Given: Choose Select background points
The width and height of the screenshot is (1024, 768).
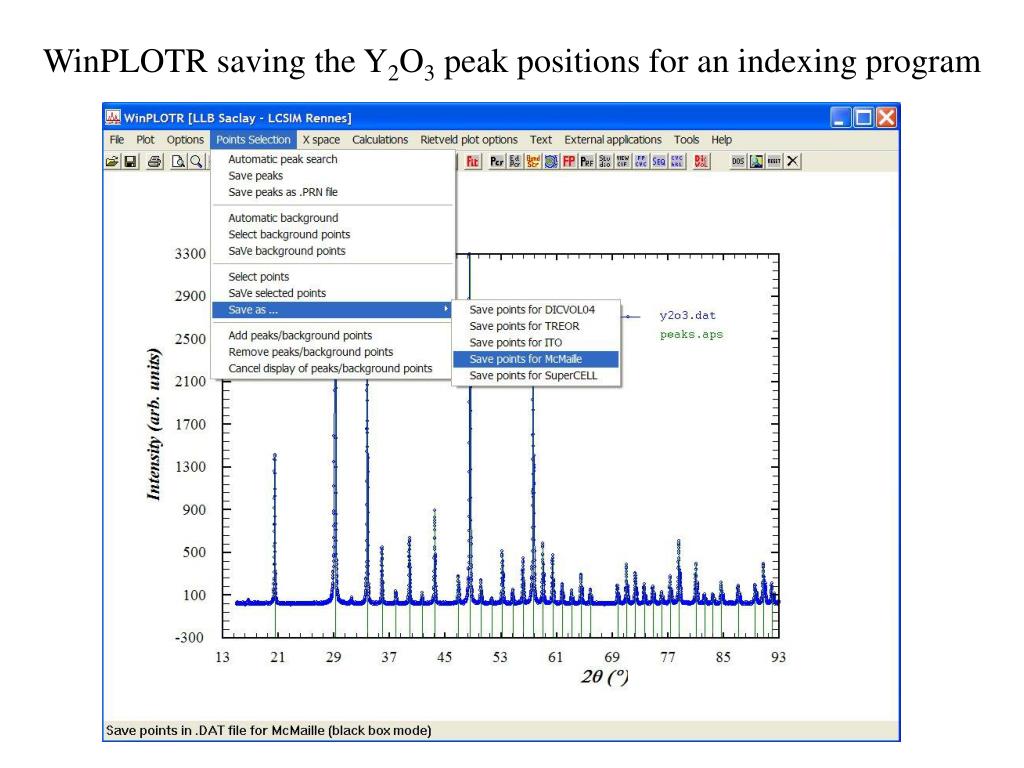Looking at the screenshot, I should (333, 234).
